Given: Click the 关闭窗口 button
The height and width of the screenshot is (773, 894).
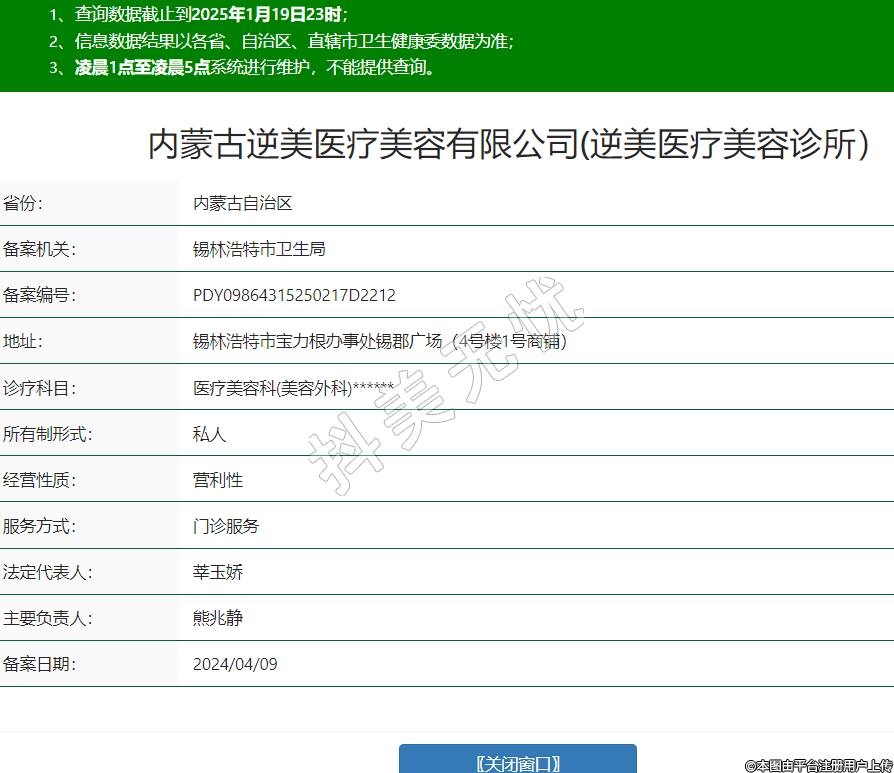Looking at the screenshot, I should [517, 761].
